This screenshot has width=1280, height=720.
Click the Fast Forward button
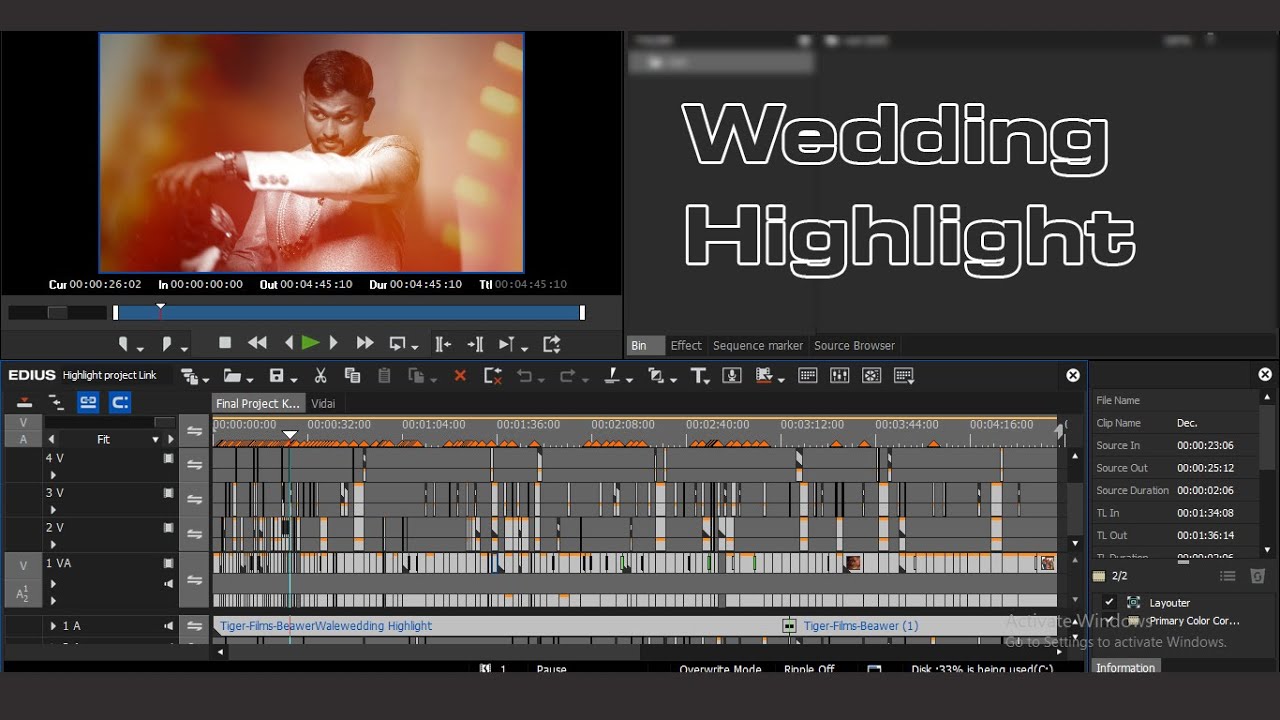[365, 343]
